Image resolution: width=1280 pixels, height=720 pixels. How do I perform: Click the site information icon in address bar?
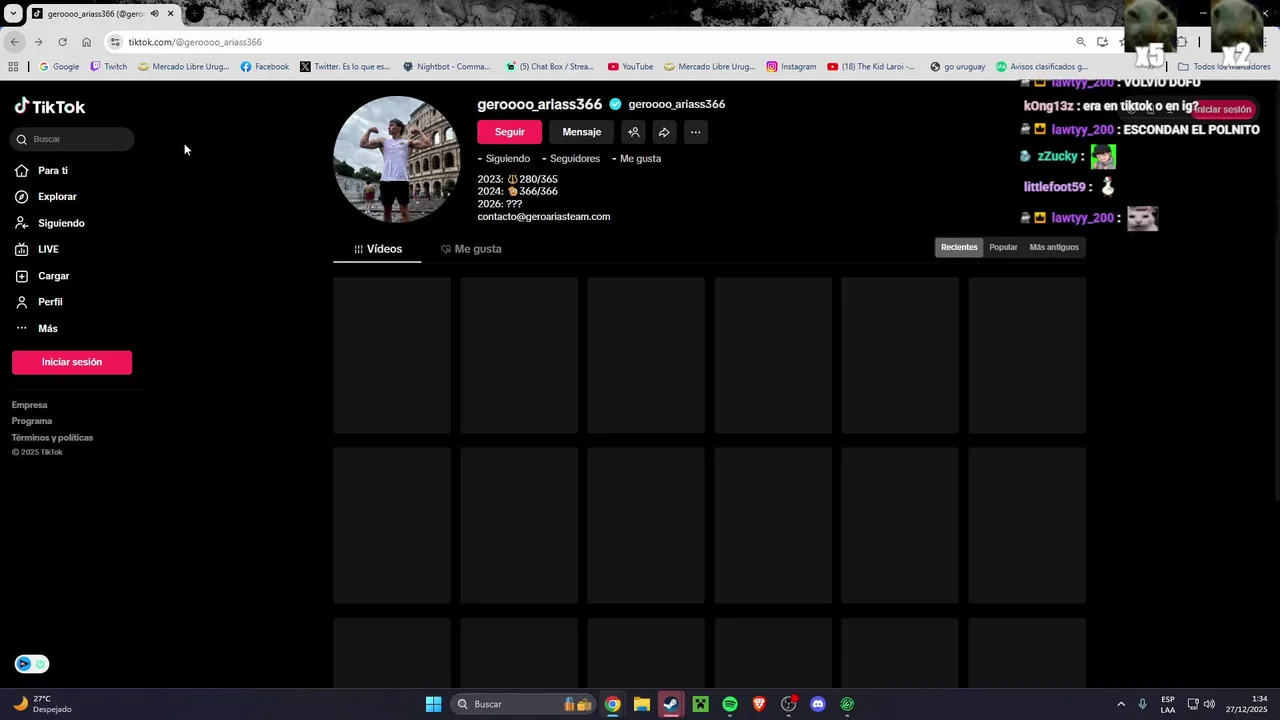[115, 42]
